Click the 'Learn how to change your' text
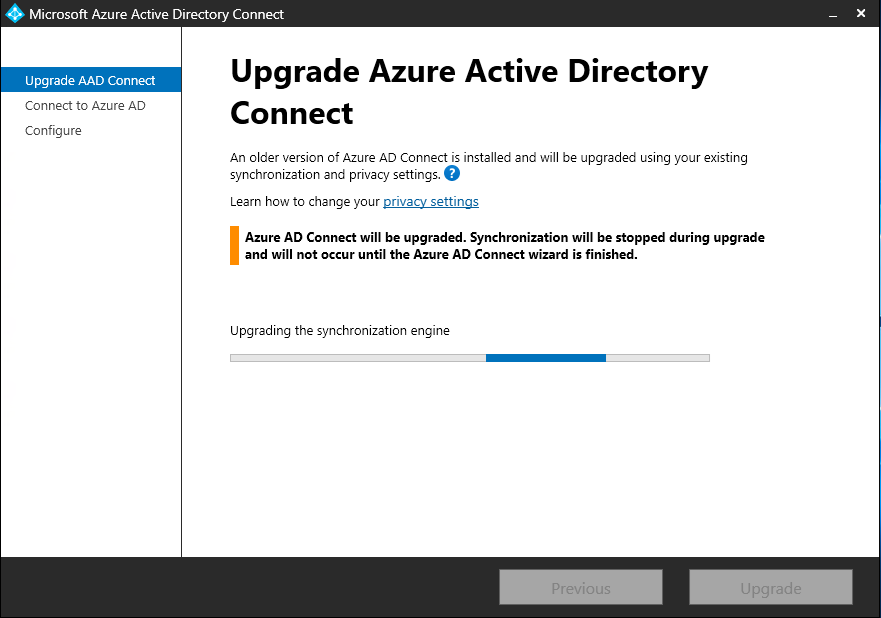Screen dimensions: 881x618 click(305, 202)
